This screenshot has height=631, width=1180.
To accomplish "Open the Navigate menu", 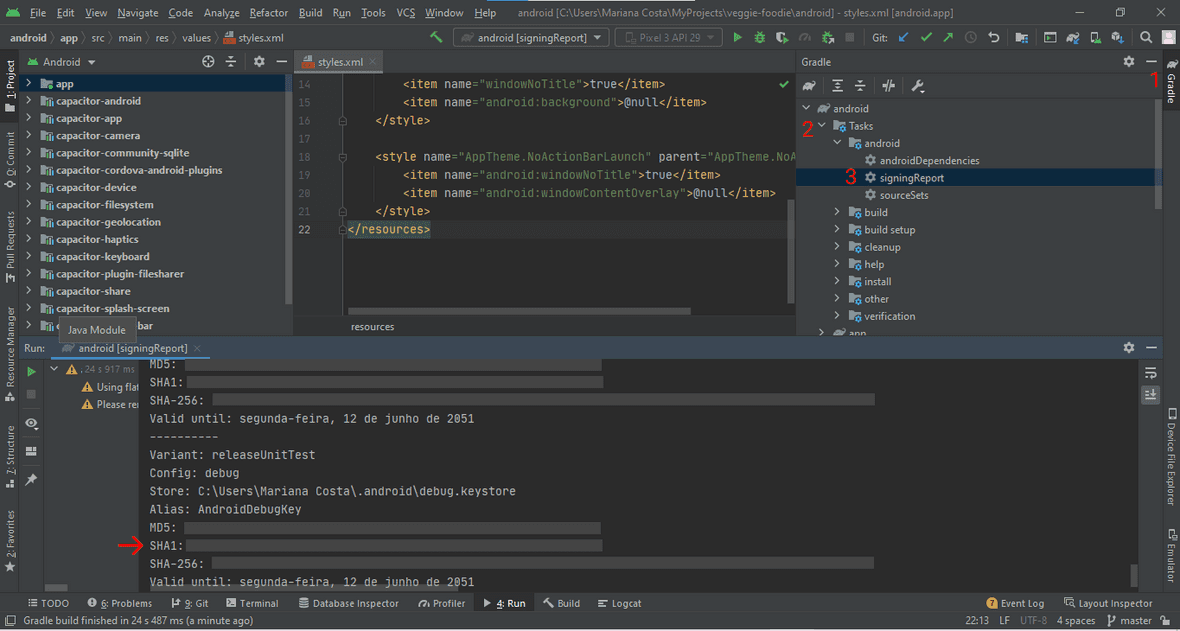I will [137, 12].
